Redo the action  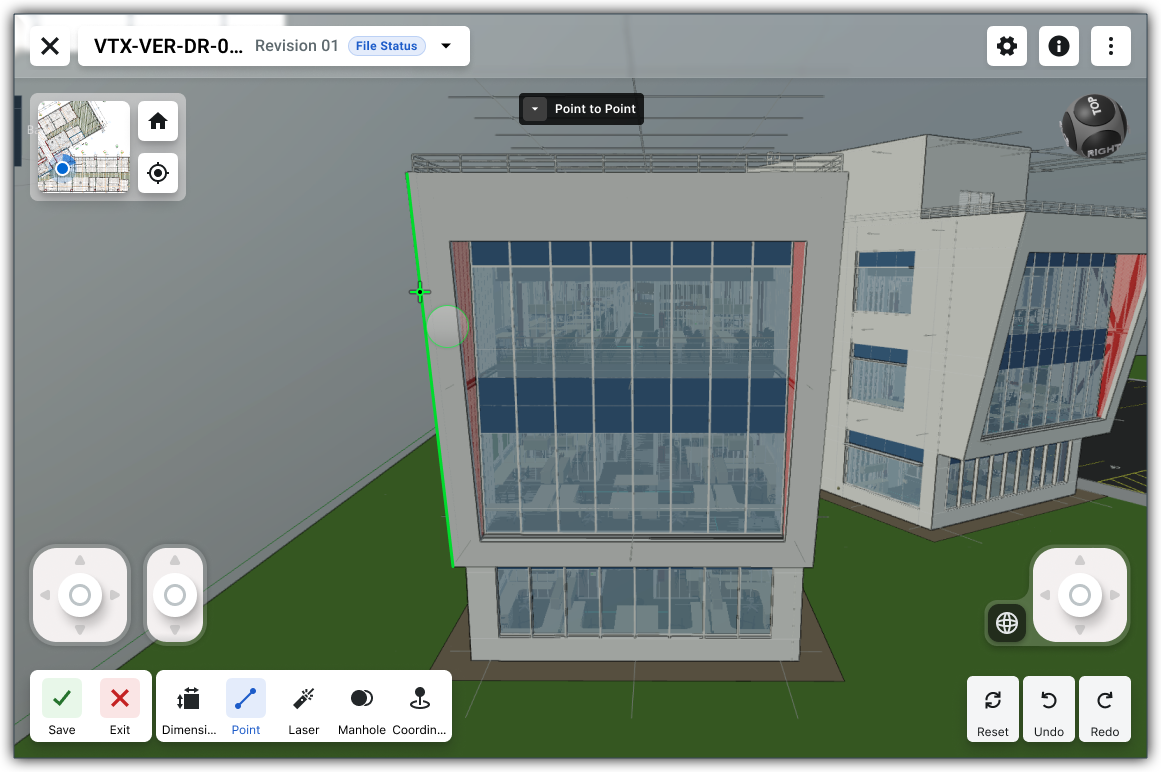(x=1105, y=708)
